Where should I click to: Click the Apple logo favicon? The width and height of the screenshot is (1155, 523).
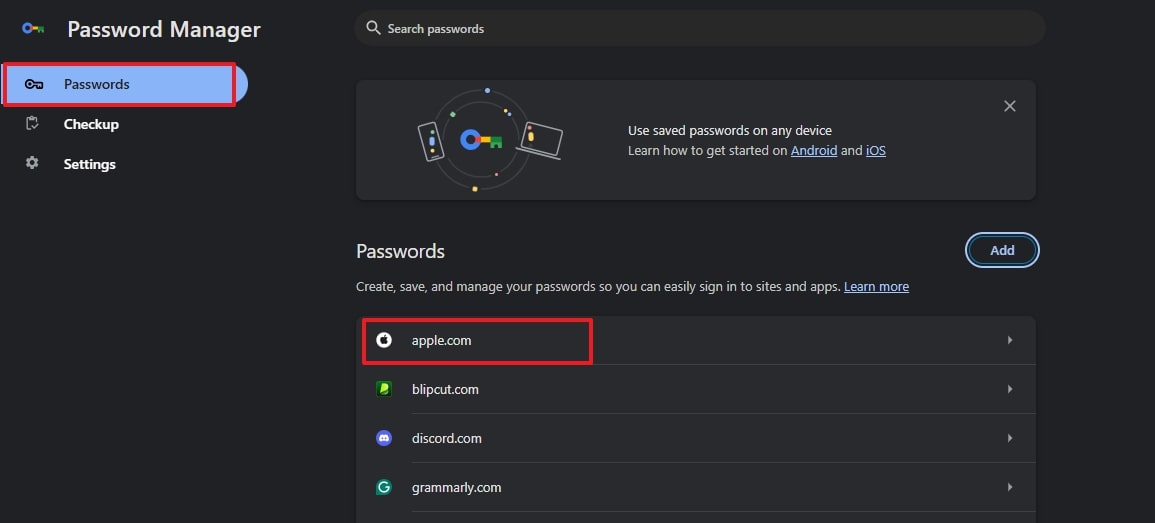click(x=384, y=341)
